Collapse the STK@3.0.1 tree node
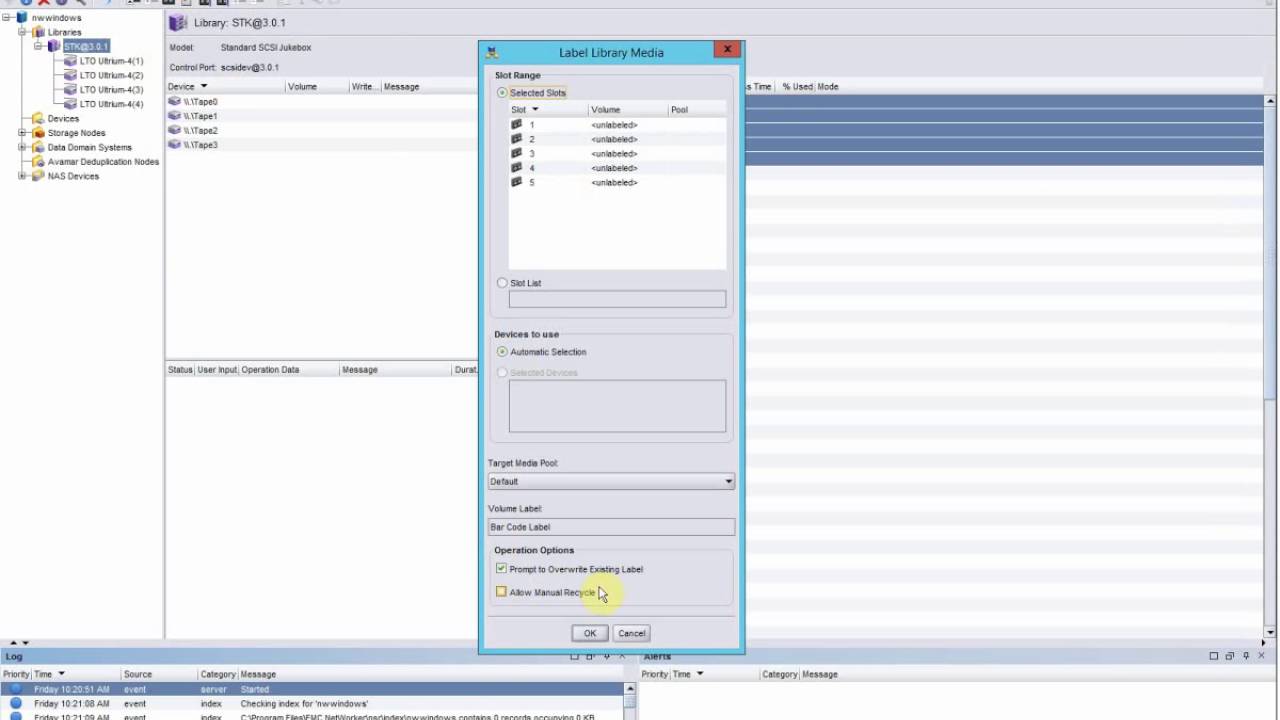Image resolution: width=1280 pixels, height=720 pixels. [x=38, y=46]
